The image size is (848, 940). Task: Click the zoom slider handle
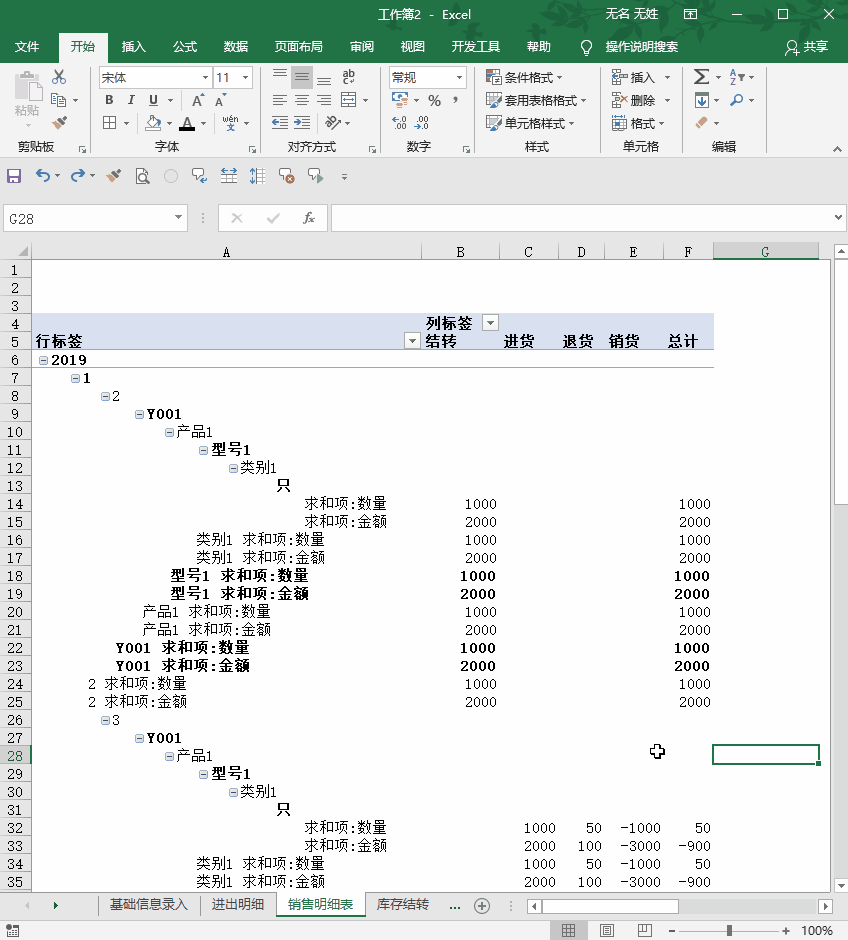pyautogui.click(x=729, y=930)
